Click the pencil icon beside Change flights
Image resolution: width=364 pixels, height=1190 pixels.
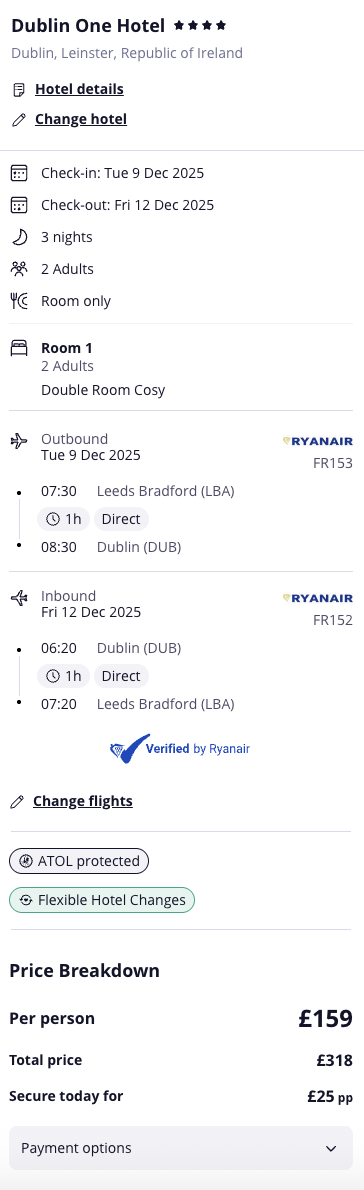click(17, 802)
